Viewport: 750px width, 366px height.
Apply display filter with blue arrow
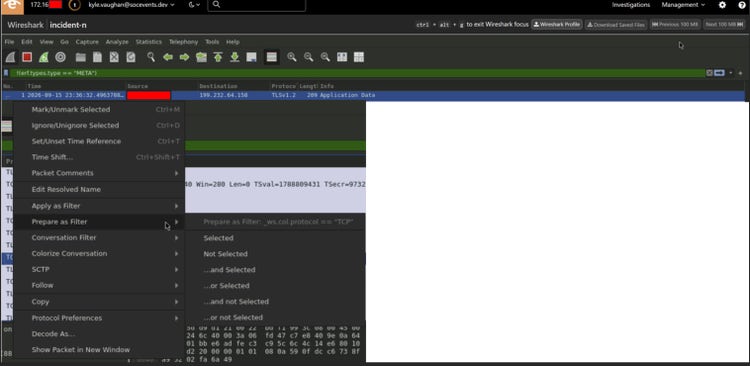(x=719, y=73)
